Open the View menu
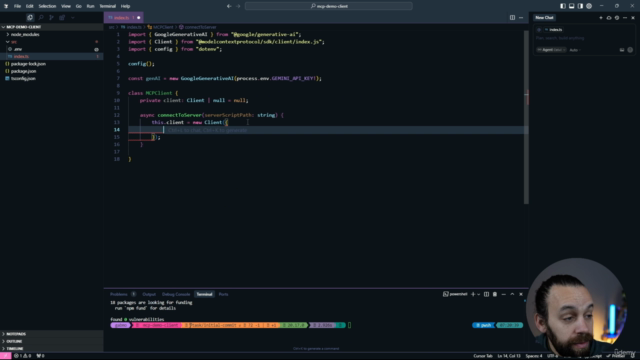Viewport: 640px width, 360px height. coord(66,6)
